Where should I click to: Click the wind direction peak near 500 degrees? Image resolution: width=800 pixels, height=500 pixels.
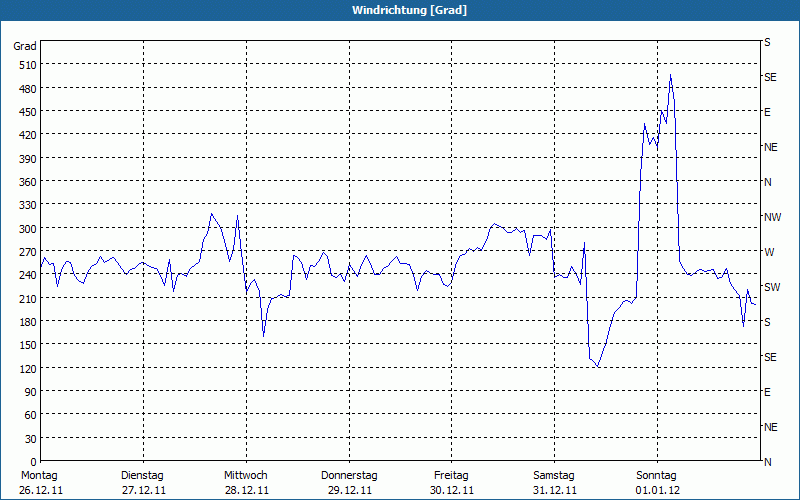(x=670, y=75)
